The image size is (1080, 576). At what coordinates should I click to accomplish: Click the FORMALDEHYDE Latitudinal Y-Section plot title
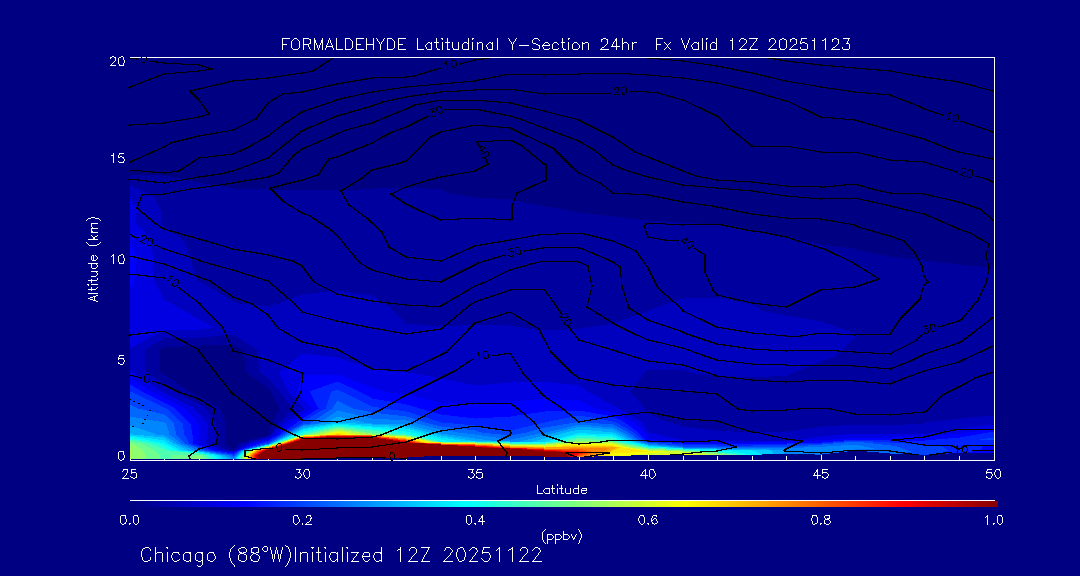click(565, 45)
